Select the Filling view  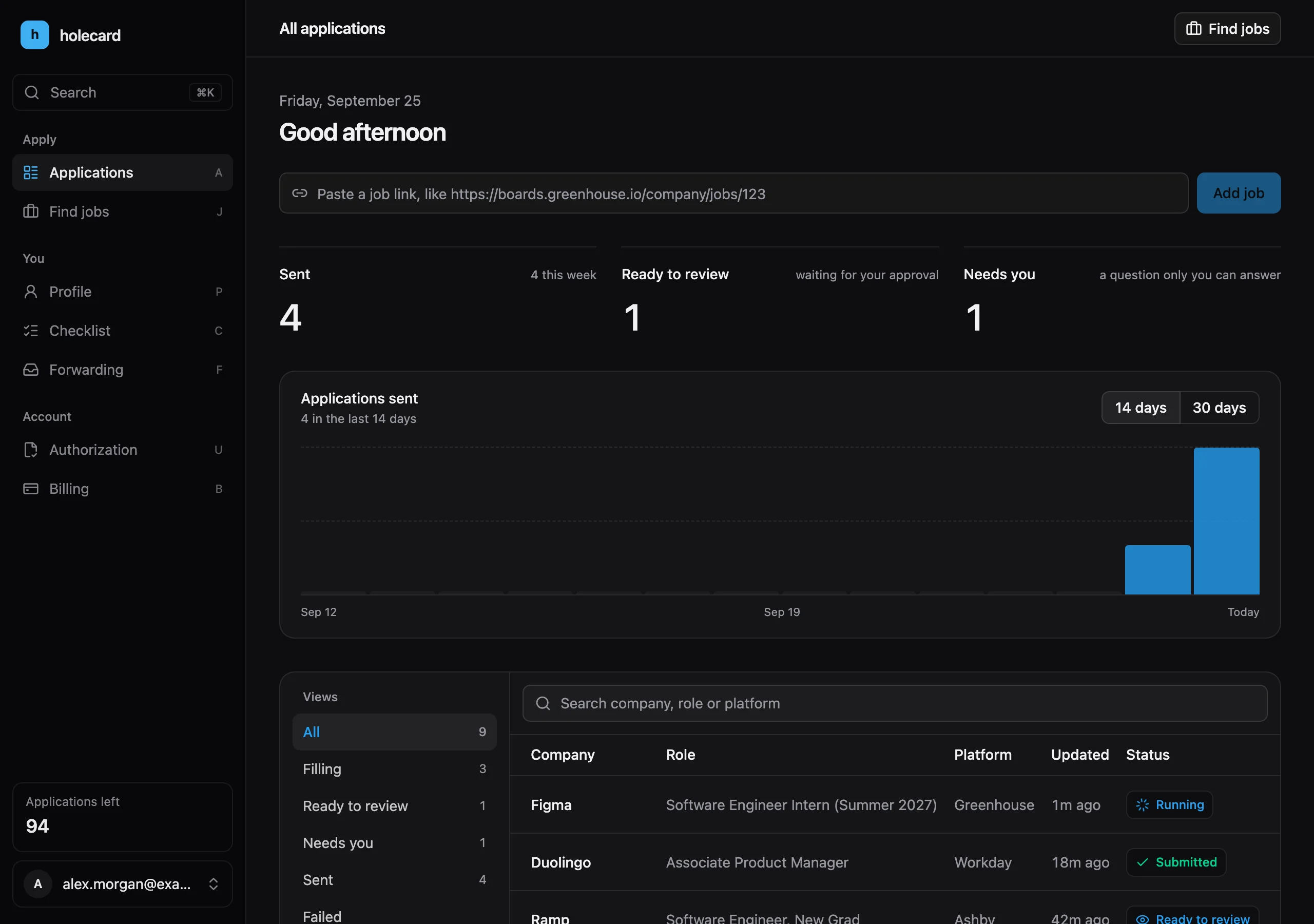coord(394,769)
